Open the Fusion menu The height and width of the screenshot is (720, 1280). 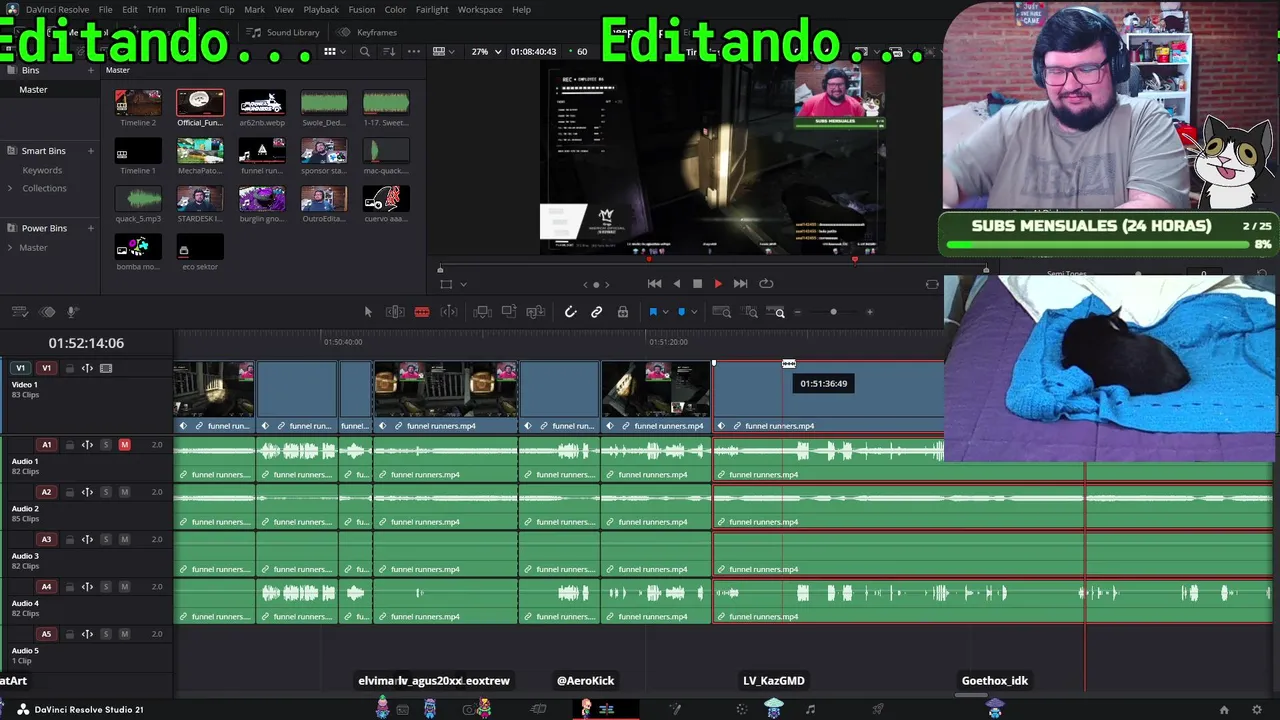pyautogui.click(x=362, y=10)
